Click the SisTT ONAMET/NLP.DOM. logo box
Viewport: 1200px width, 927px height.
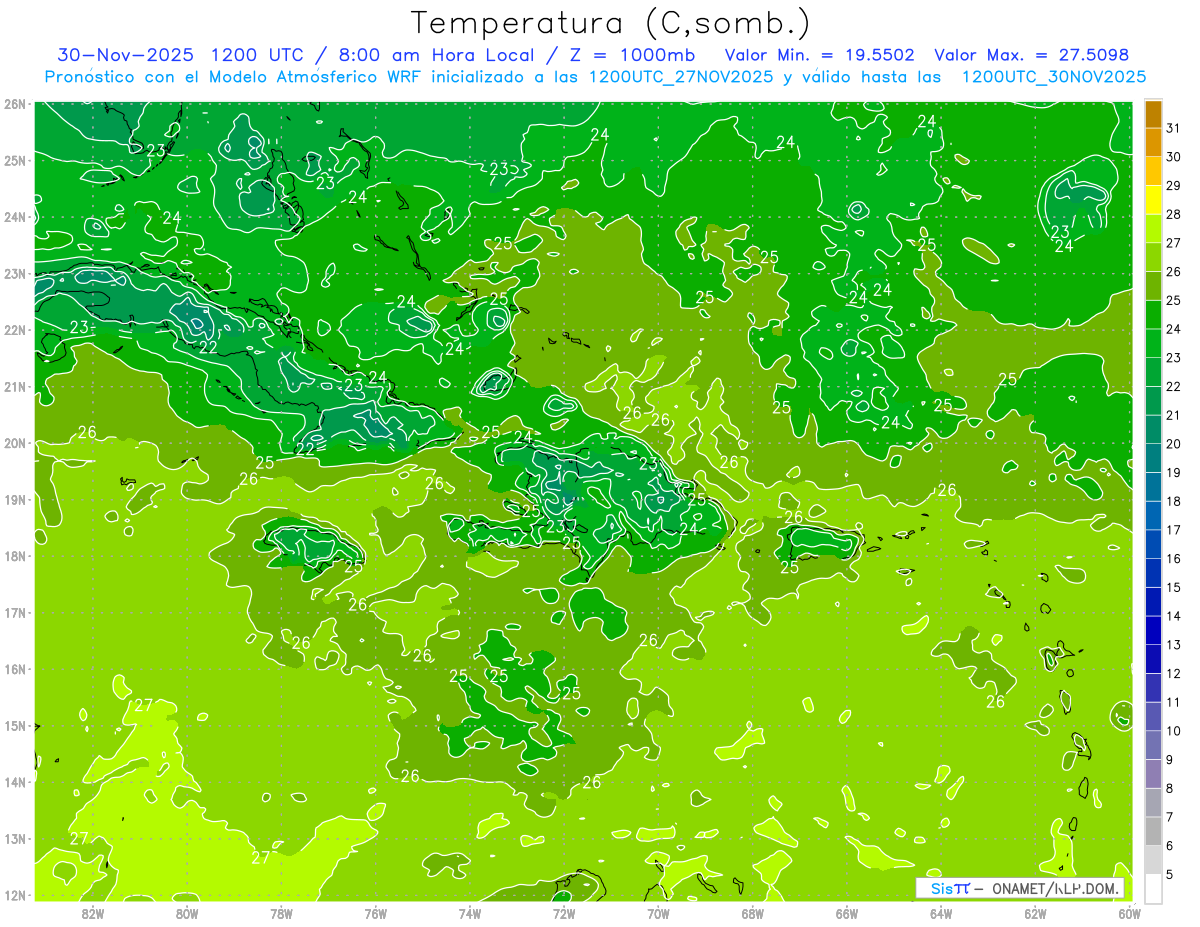coord(1020,888)
